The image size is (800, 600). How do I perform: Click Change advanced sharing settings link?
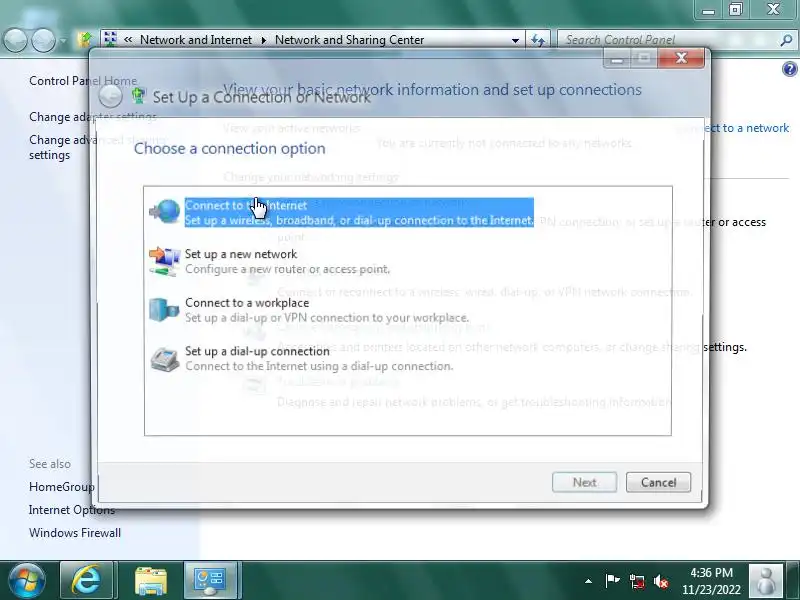tap(97, 147)
